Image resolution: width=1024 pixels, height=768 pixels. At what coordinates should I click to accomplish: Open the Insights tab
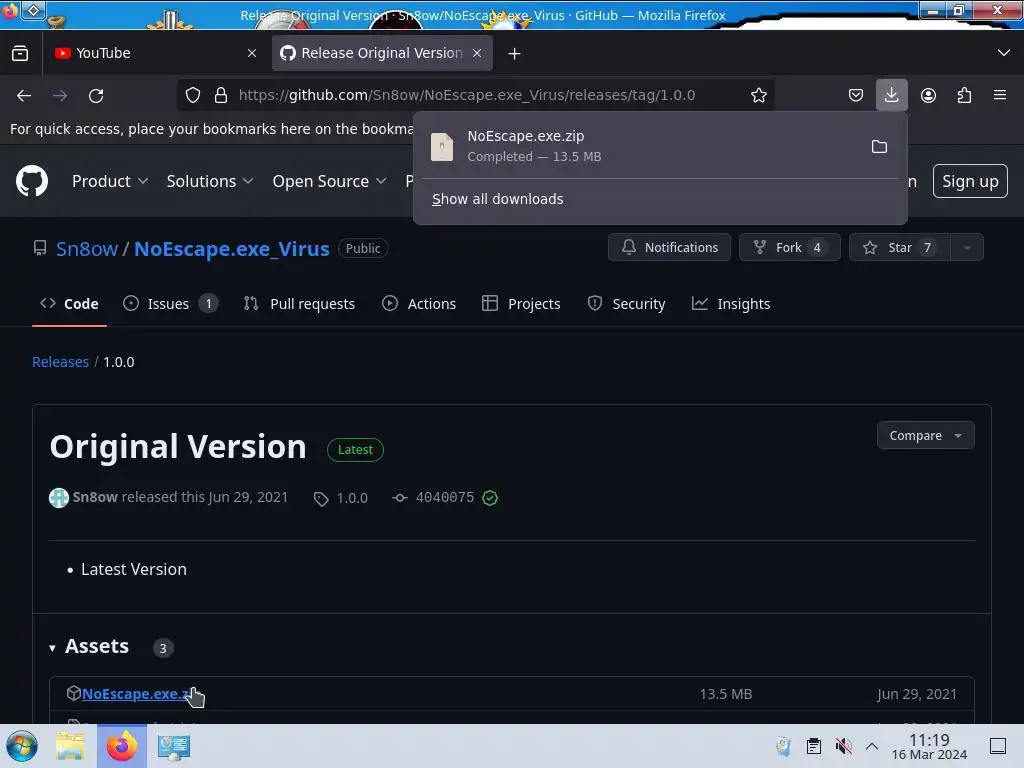731,304
